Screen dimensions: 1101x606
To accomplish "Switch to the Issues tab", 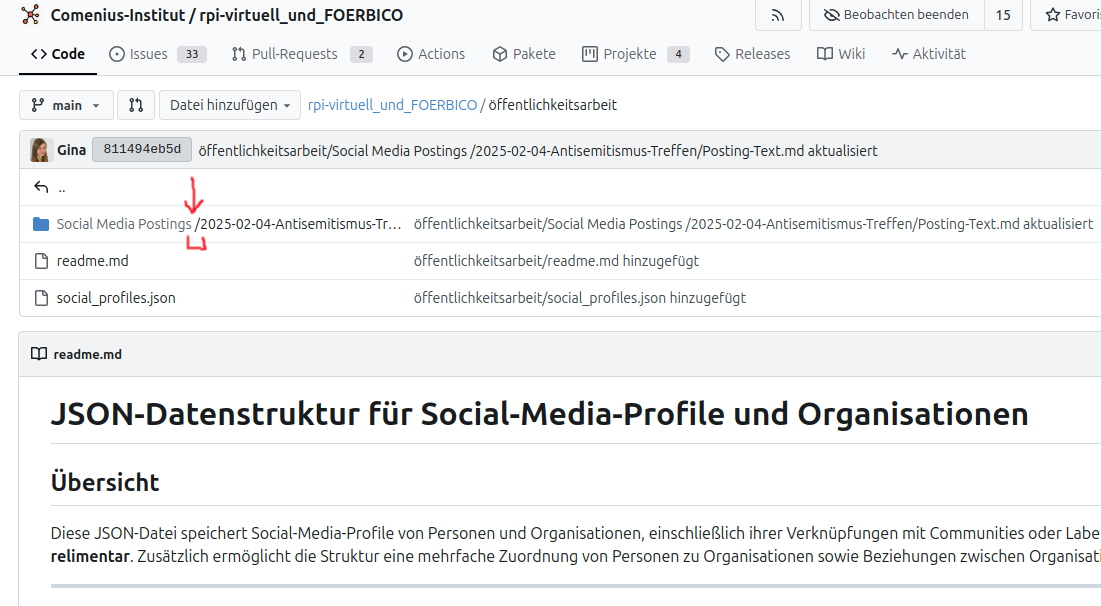I will coord(157,54).
